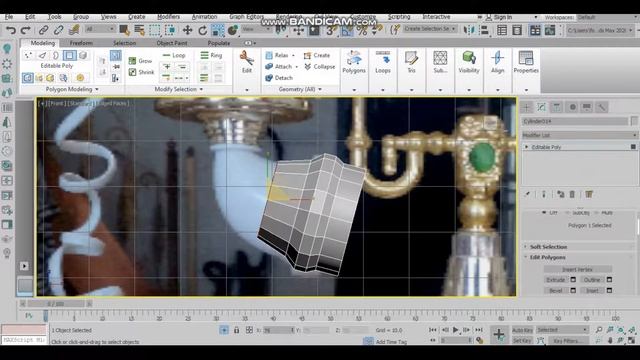The height and width of the screenshot is (360, 640).
Task: Activate the Select and Scale tool
Action: [218, 30]
